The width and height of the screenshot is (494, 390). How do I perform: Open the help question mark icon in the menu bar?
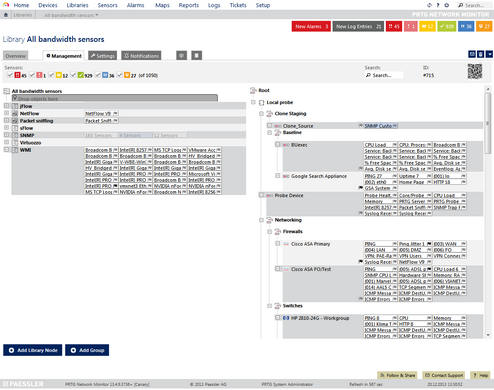[438, 5]
